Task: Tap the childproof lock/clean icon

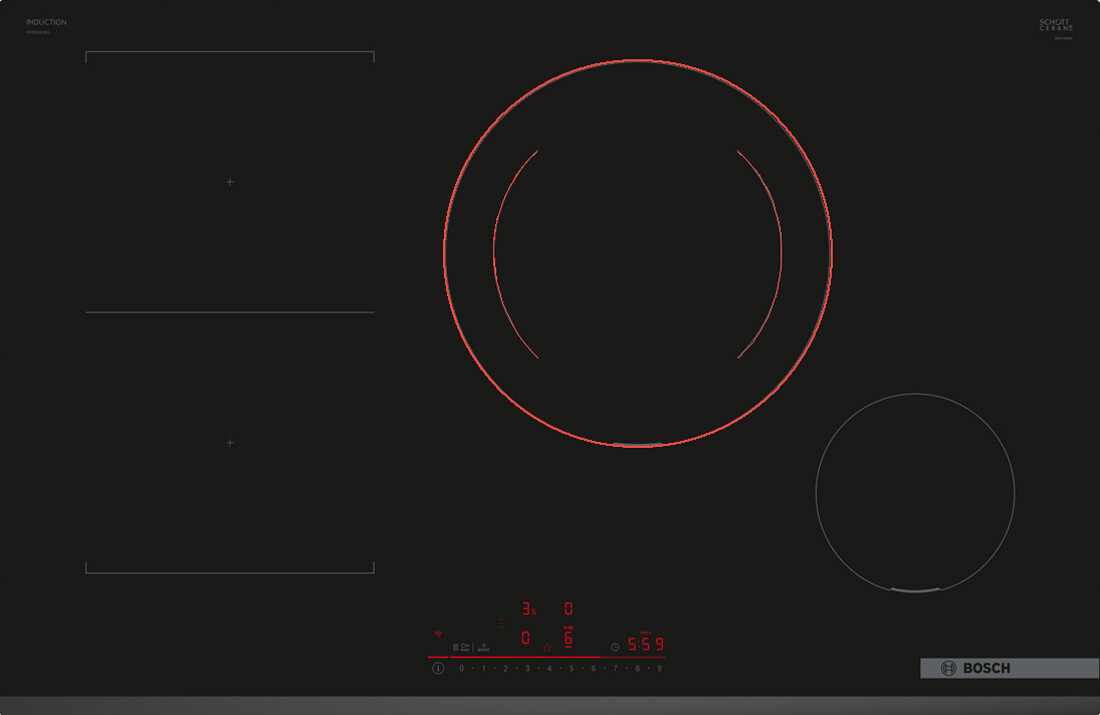Action: (465, 647)
